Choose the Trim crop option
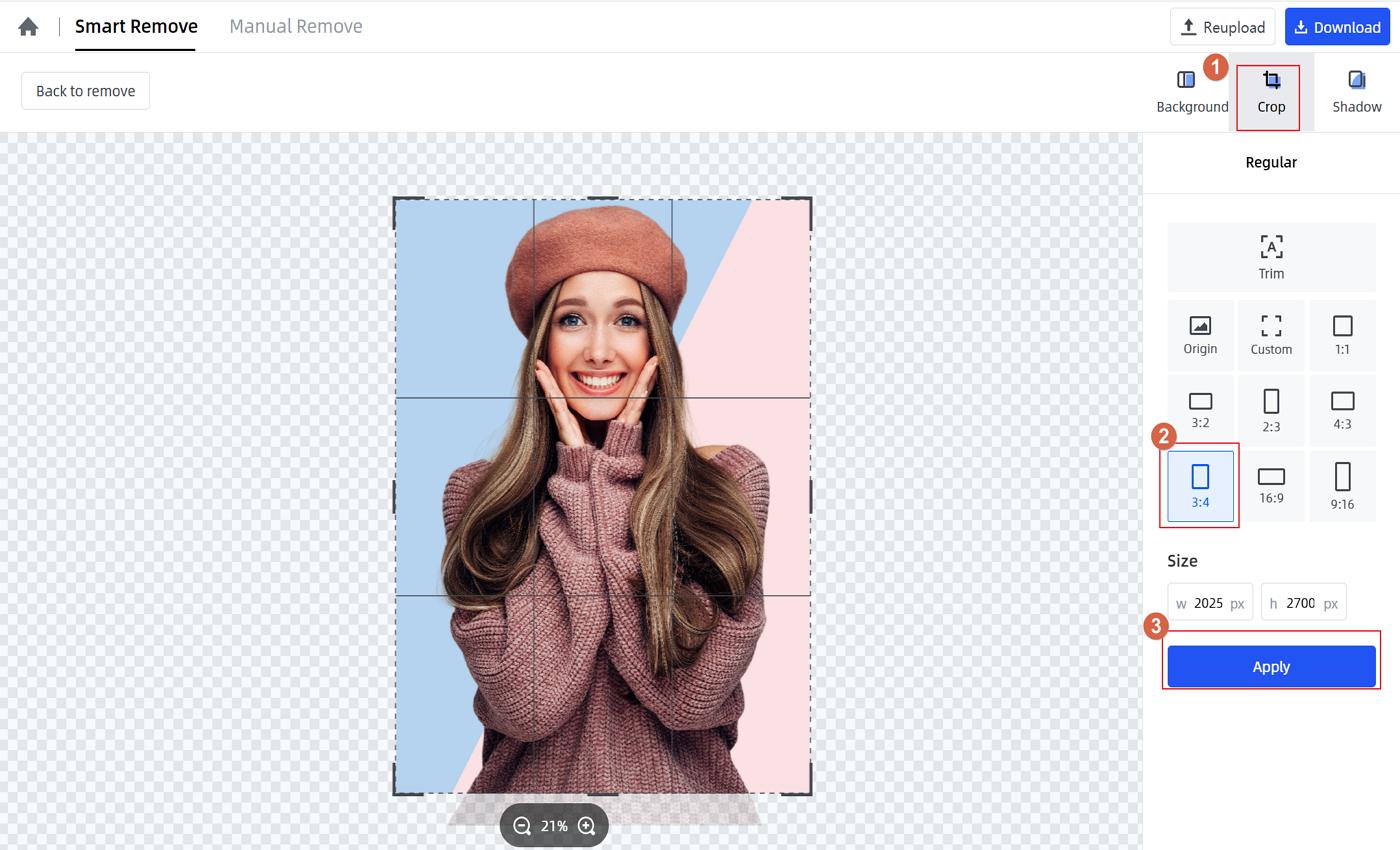The height and width of the screenshot is (850, 1400). [x=1271, y=257]
